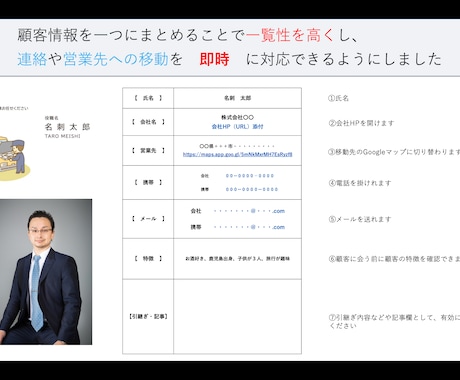Open the 会社HP（URL）添付 link

(x=237, y=127)
